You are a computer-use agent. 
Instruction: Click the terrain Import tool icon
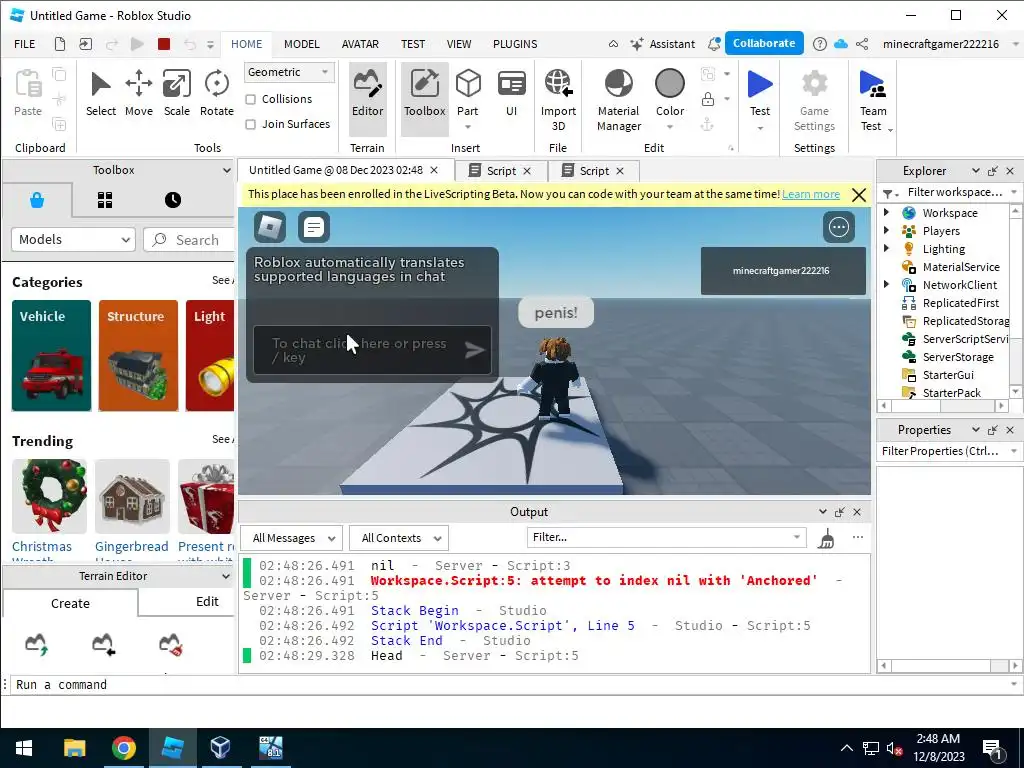(103, 644)
